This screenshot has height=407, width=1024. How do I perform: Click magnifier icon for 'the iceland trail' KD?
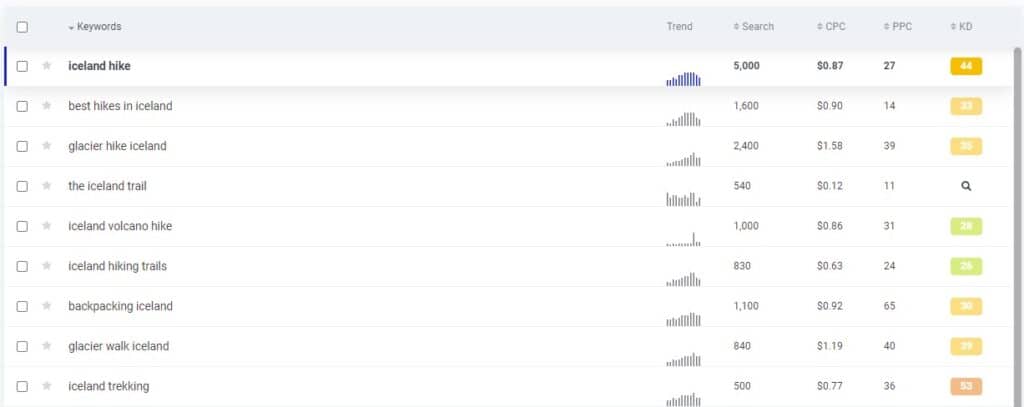coord(966,186)
